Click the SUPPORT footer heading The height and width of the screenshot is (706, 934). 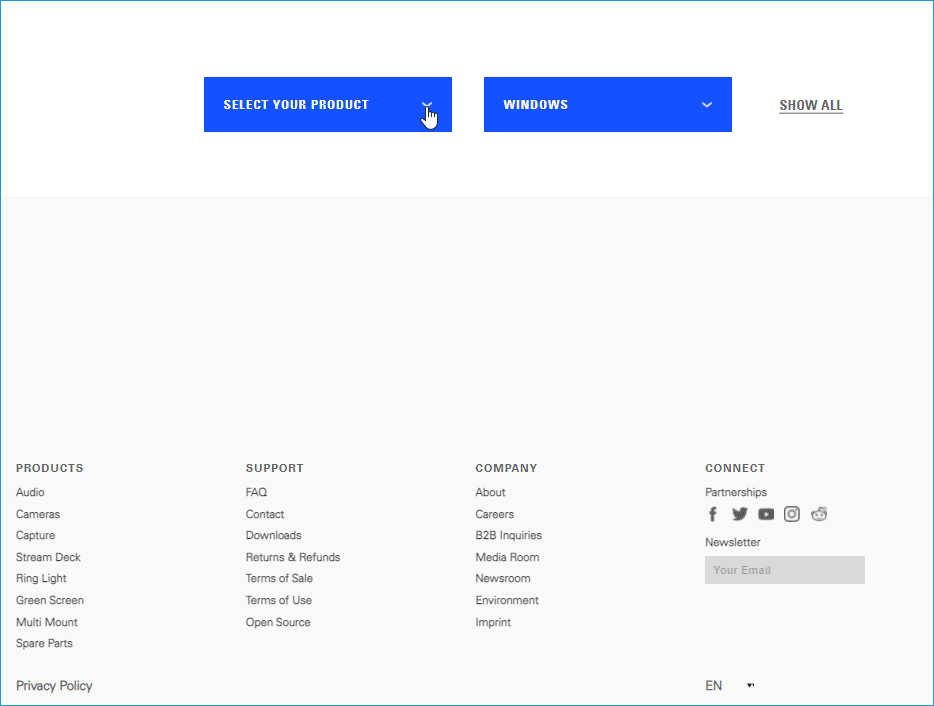275,468
